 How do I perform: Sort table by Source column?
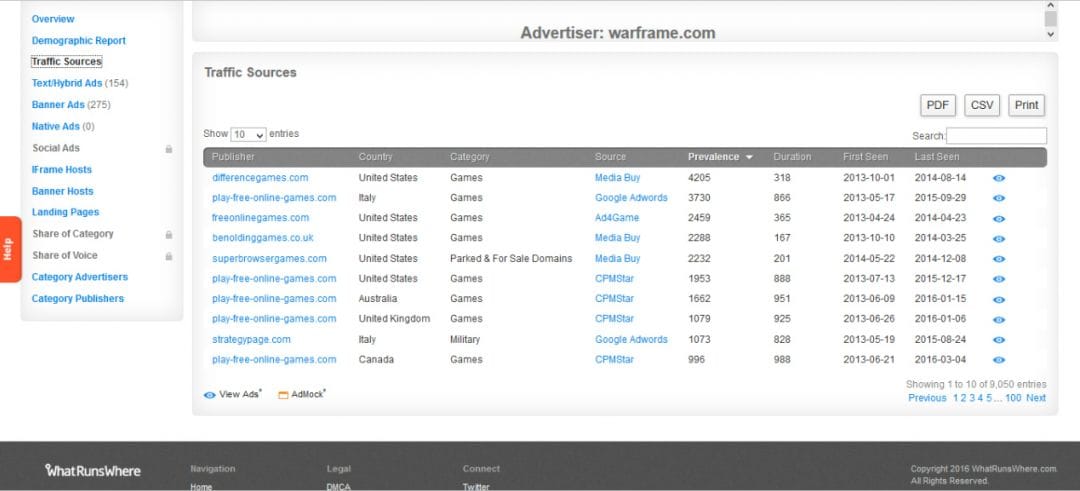pos(610,157)
